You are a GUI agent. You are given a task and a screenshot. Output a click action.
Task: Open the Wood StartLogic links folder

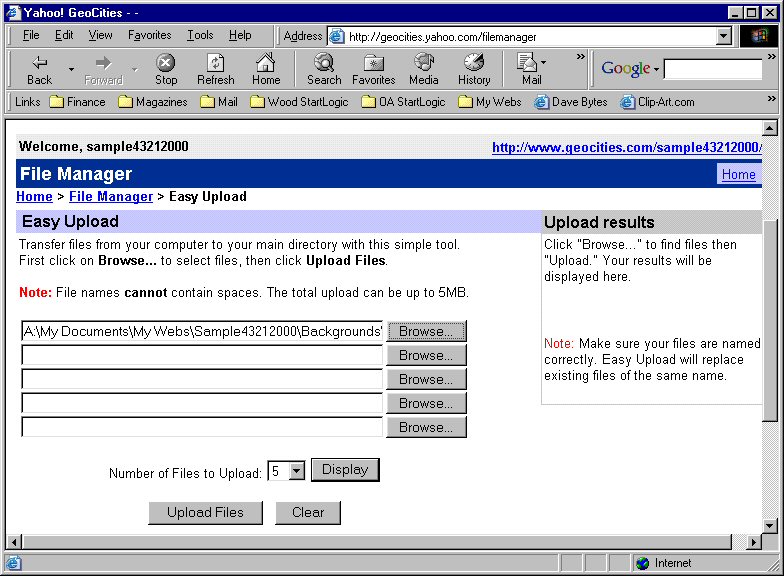tap(300, 102)
